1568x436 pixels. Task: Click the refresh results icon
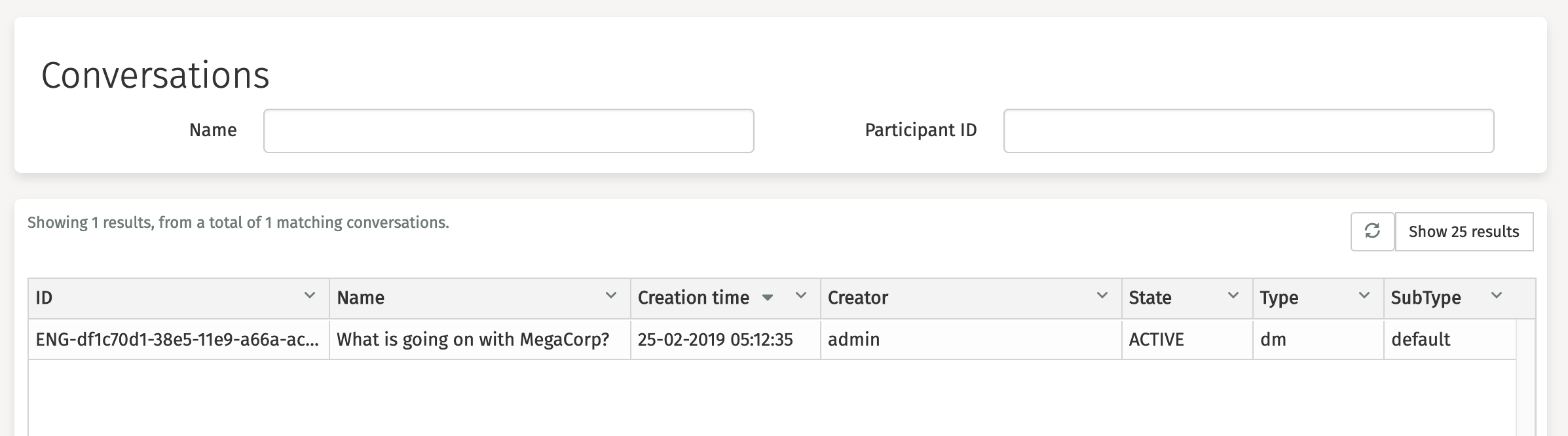coord(1372,231)
